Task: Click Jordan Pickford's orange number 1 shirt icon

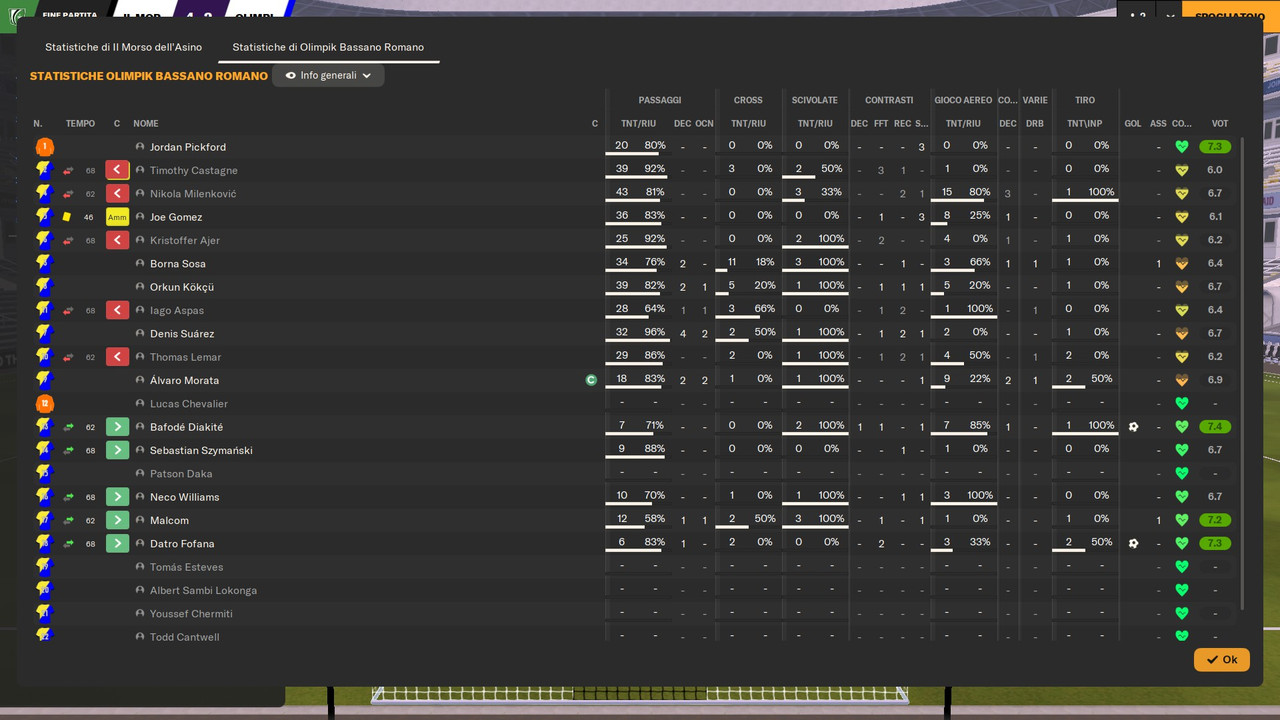Action: pyautogui.click(x=44, y=147)
